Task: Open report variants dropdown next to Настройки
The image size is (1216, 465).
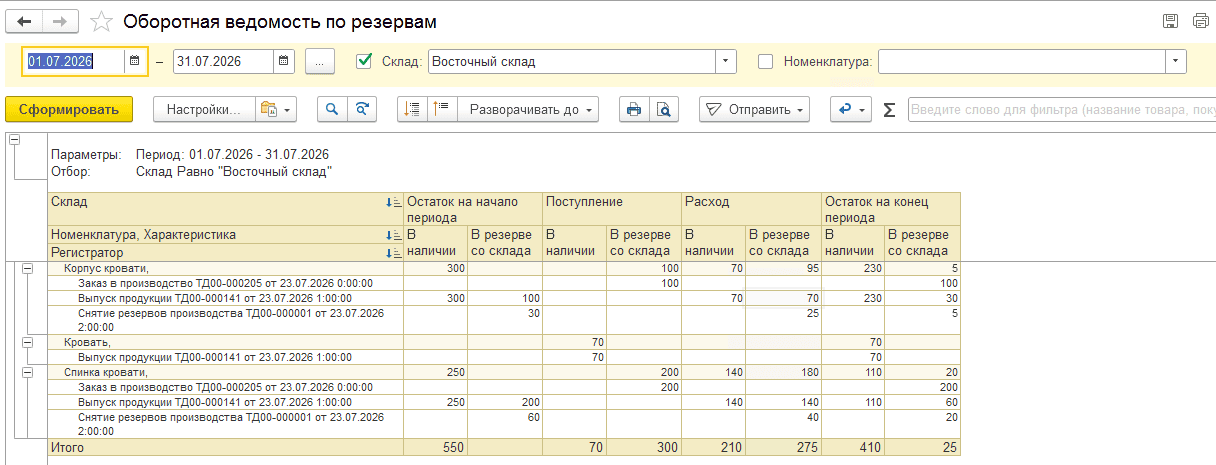Action: click(276, 109)
